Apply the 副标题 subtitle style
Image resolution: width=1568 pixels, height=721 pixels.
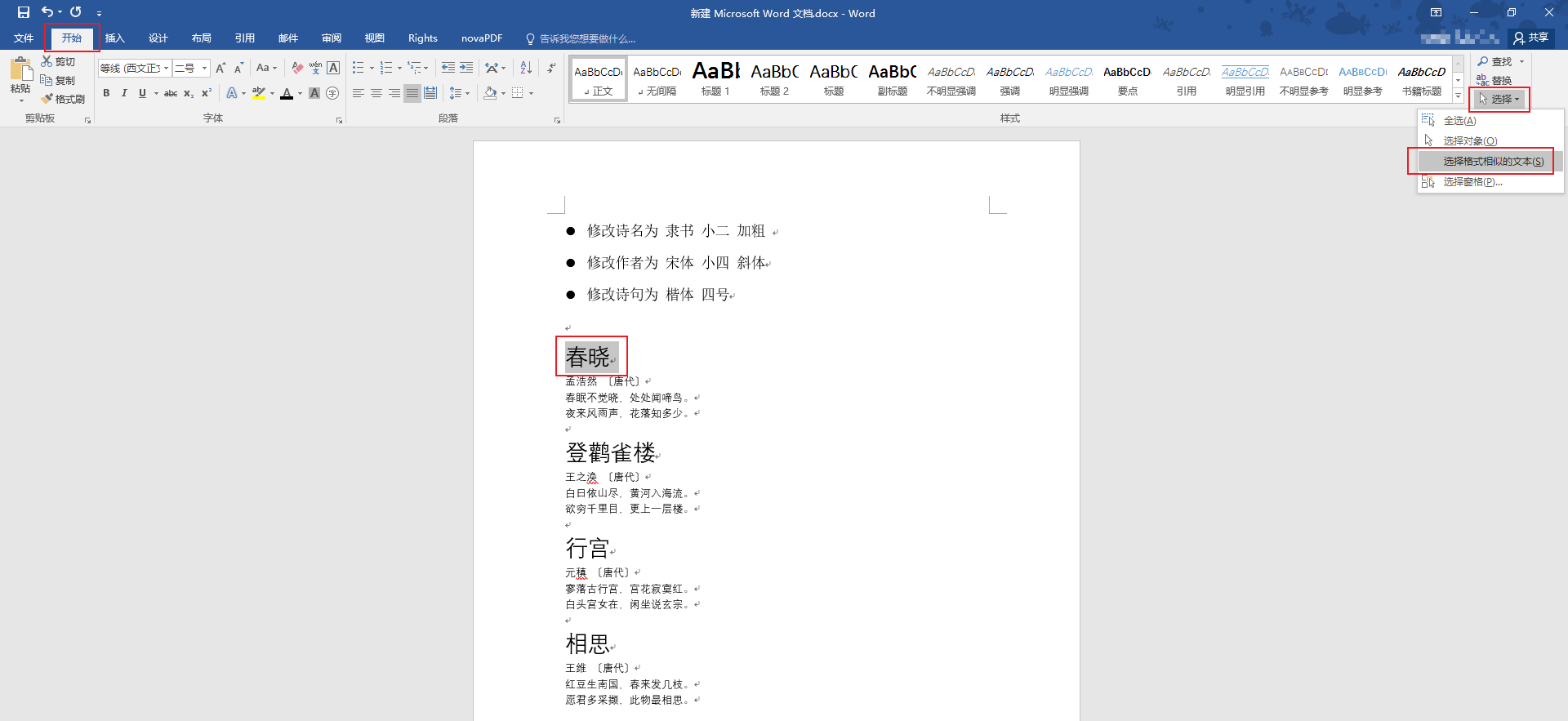(x=892, y=79)
